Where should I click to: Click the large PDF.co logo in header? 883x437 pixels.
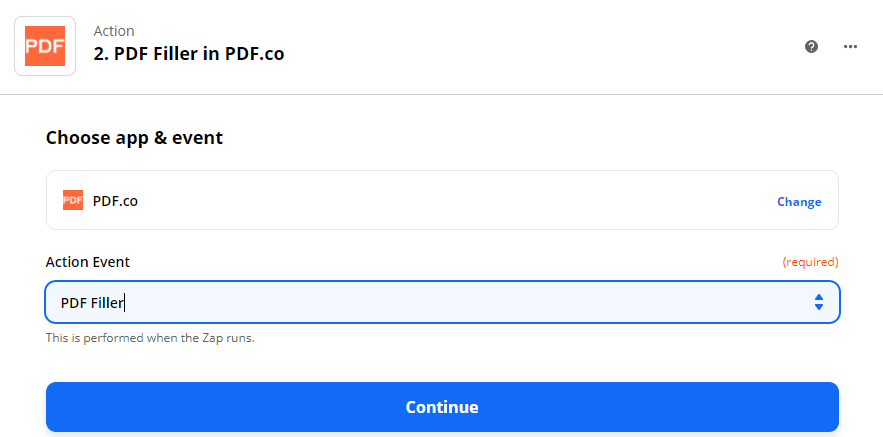[x=45, y=46]
